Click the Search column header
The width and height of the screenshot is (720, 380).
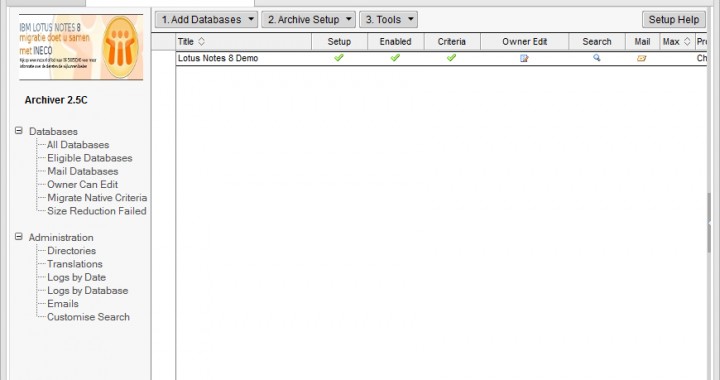coord(597,42)
